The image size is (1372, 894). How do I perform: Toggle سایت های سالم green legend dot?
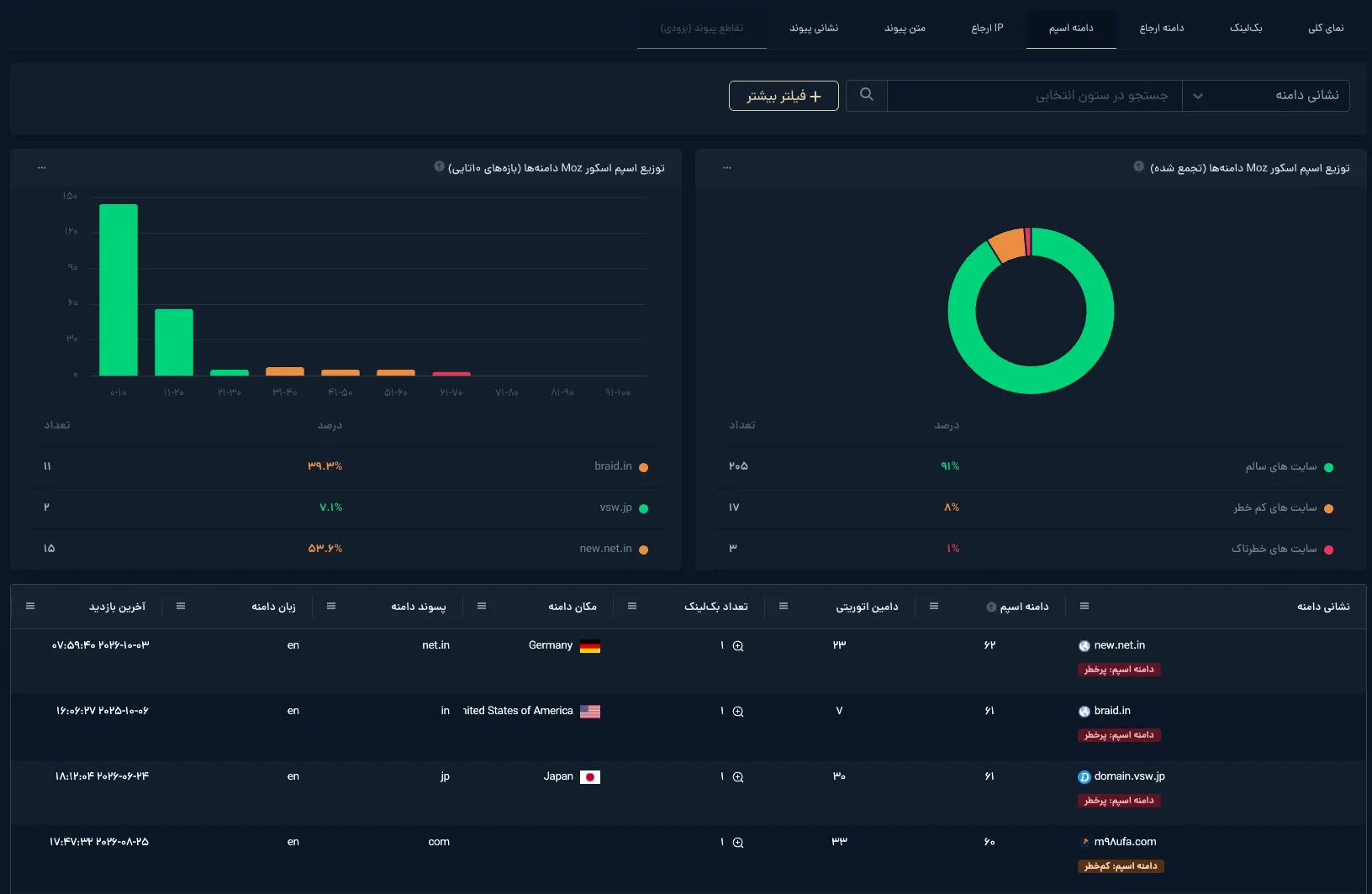point(1329,468)
